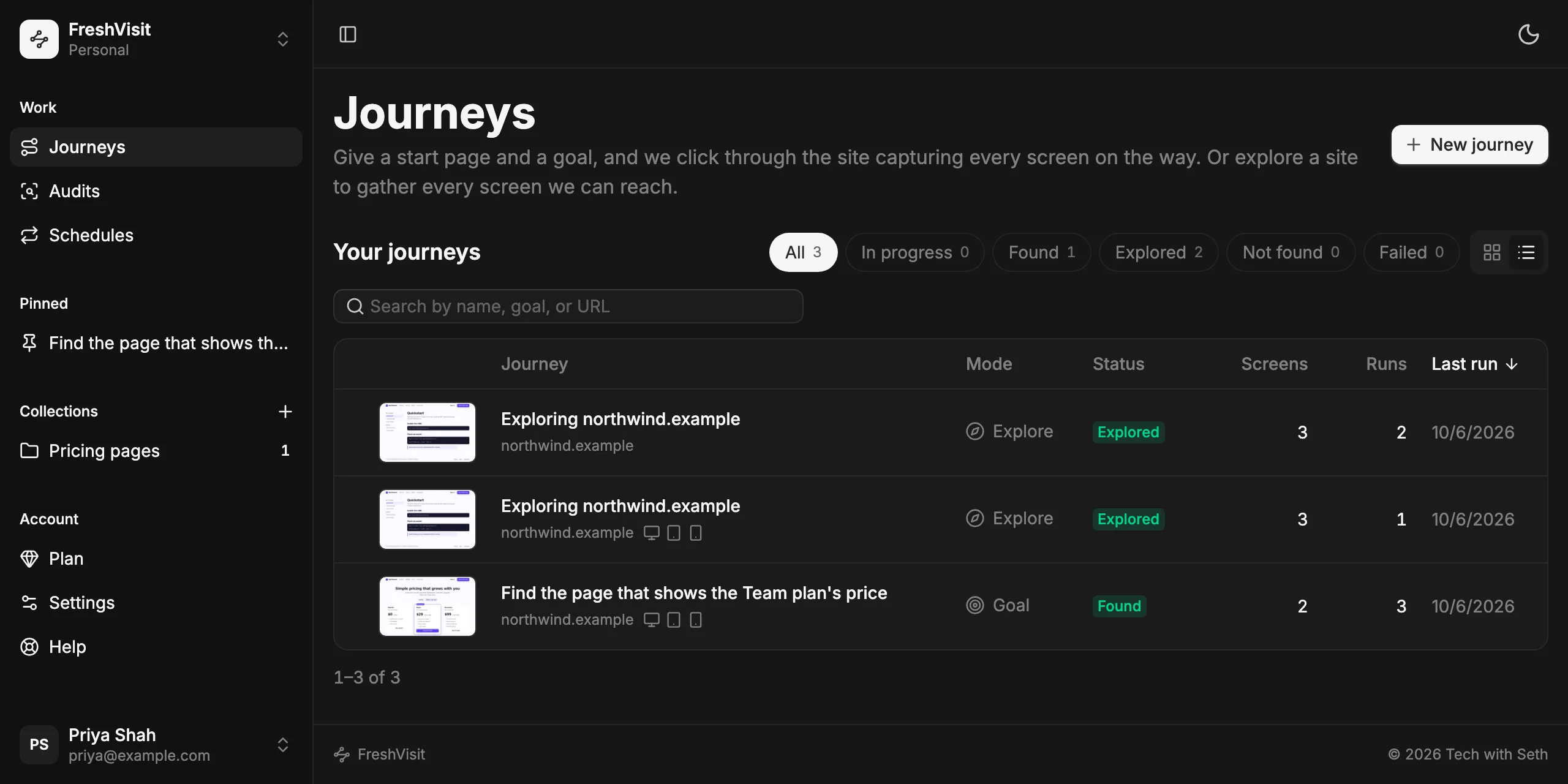
Task: Filter journeys by Not found
Action: [x=1291, y=252]
